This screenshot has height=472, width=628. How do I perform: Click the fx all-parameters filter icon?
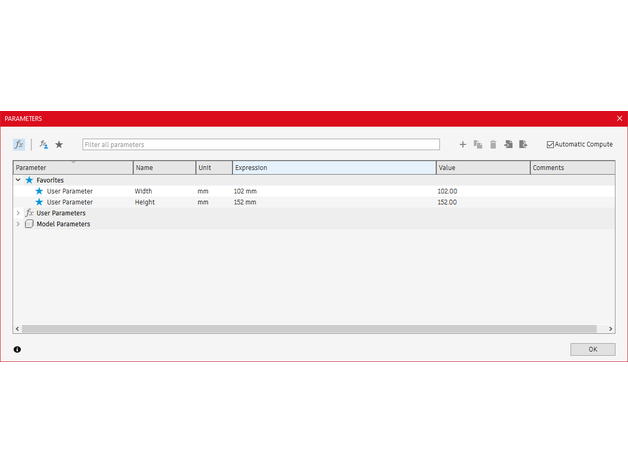[x=19, y=144]
